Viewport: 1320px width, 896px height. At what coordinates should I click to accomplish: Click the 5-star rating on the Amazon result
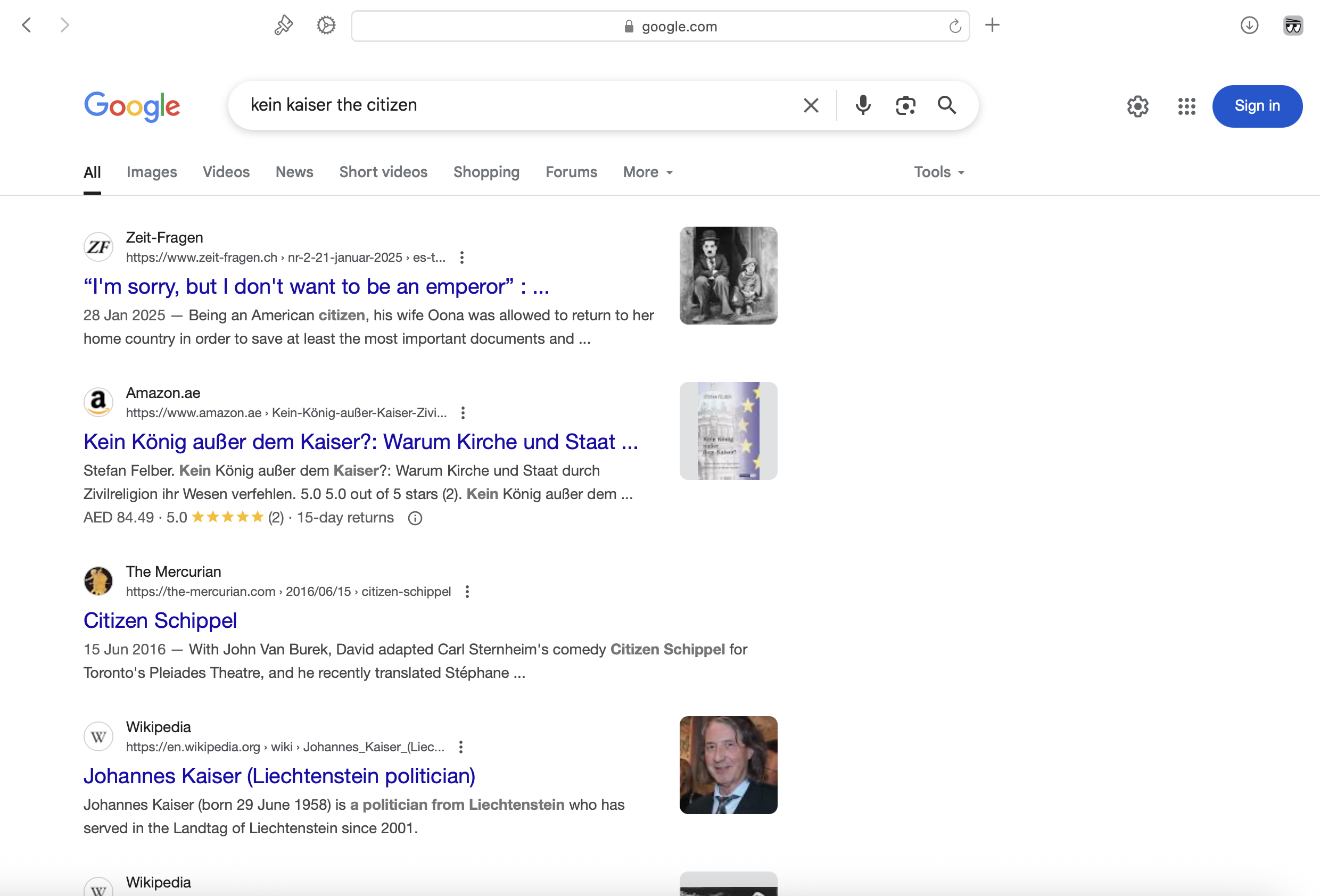[227, 517]
